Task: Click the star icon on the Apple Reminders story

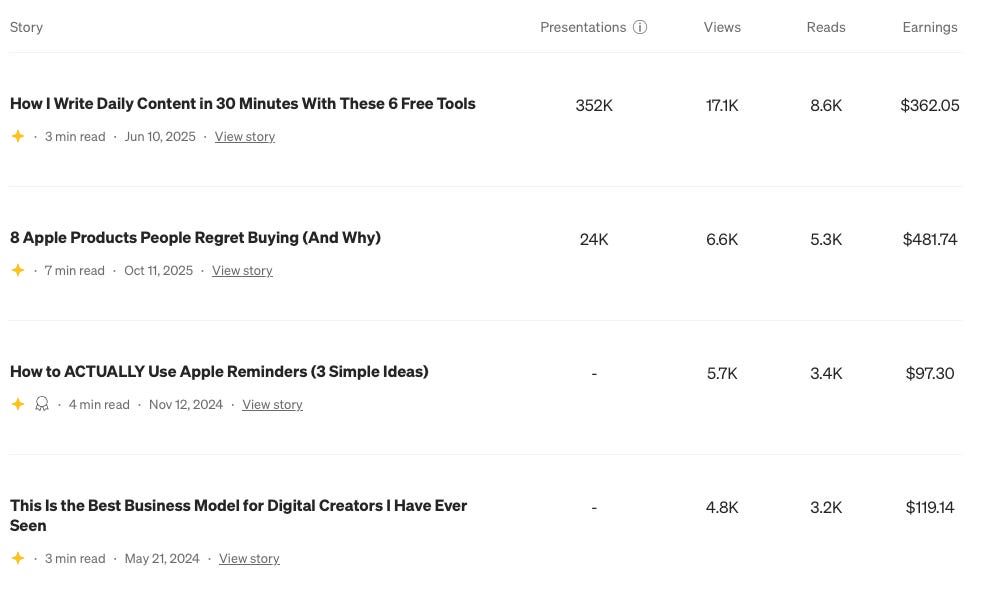Action: coord(18,404)
